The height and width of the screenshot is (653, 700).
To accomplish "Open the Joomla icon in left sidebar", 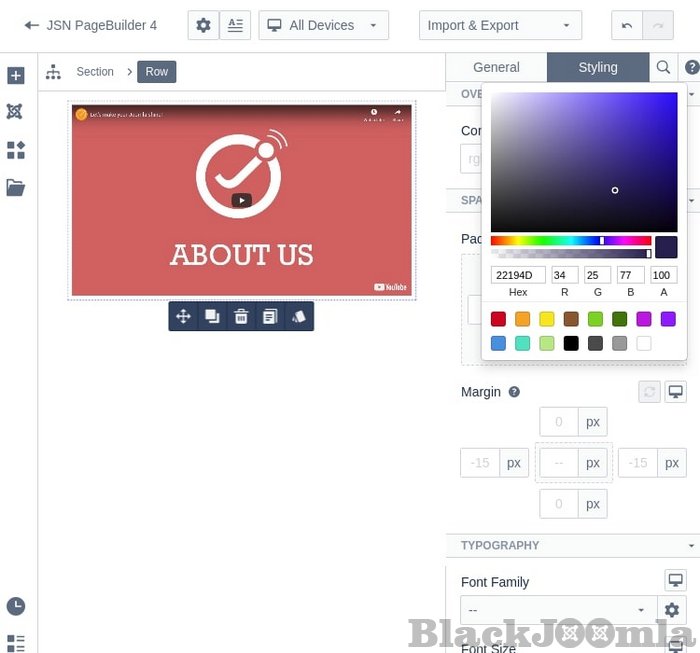I will [15, 112].
